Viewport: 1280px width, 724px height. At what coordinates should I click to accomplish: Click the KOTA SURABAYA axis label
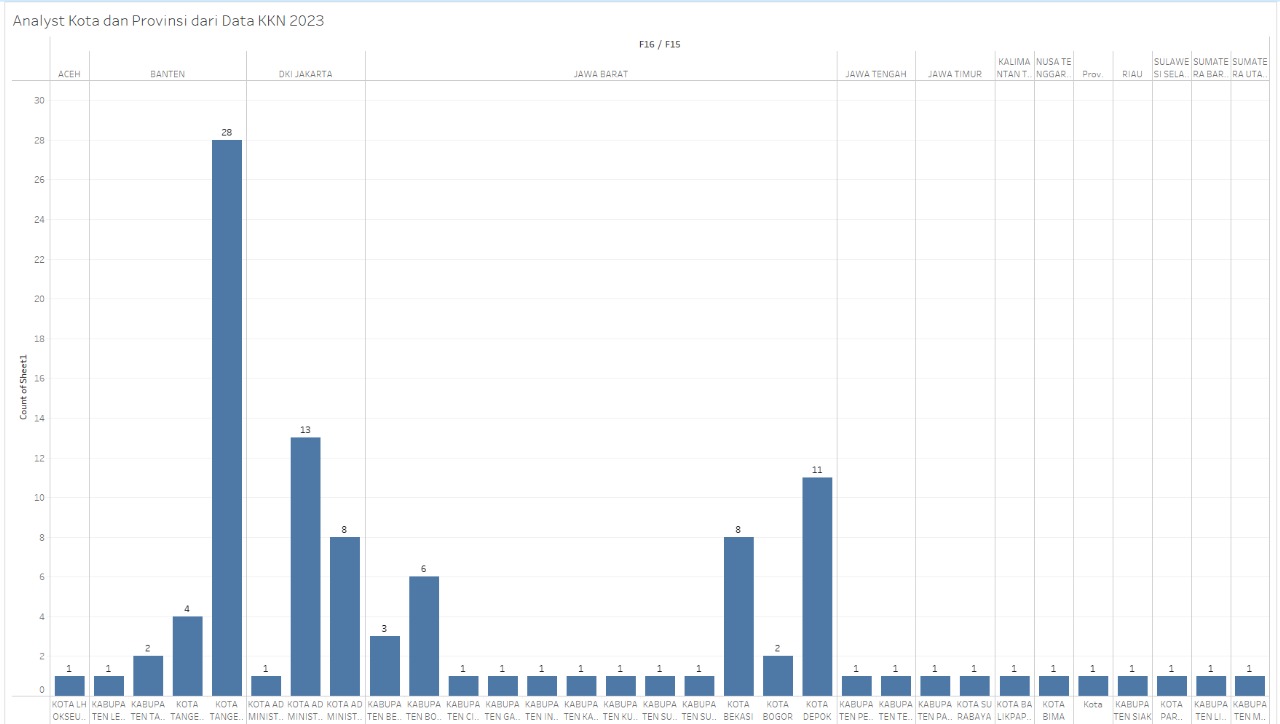974,710
